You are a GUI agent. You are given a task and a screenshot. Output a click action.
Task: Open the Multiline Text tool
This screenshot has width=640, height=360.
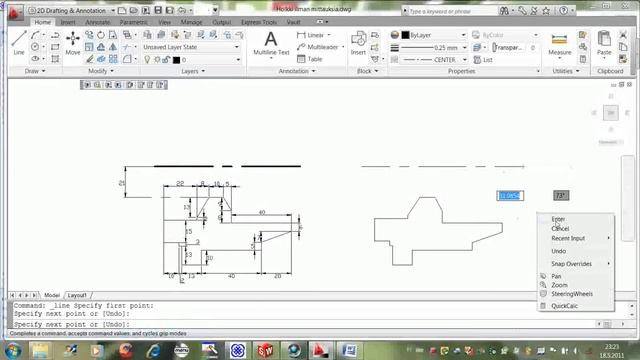[x=271, y=44]
